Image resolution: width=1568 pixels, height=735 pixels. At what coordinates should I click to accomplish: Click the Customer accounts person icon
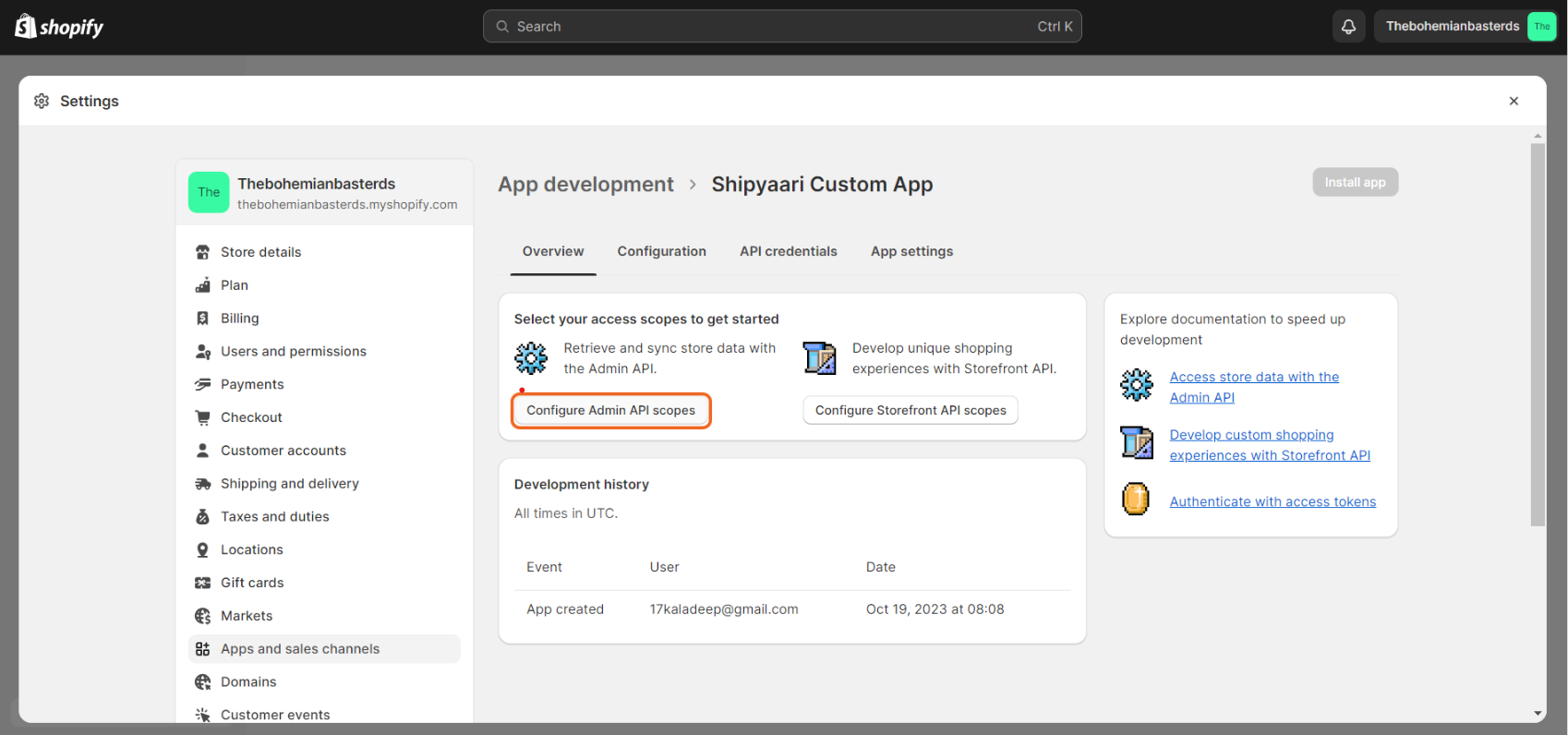pos(203,451)
